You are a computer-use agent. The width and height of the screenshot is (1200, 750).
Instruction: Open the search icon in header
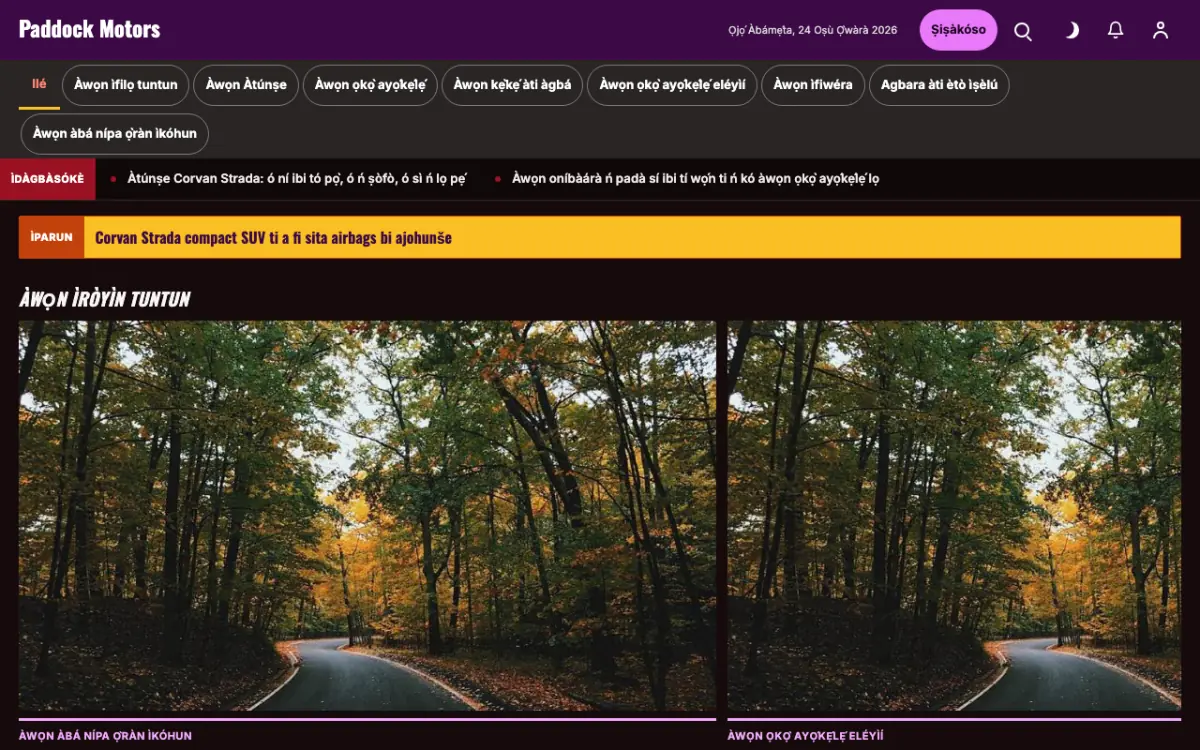point(1023,30)
